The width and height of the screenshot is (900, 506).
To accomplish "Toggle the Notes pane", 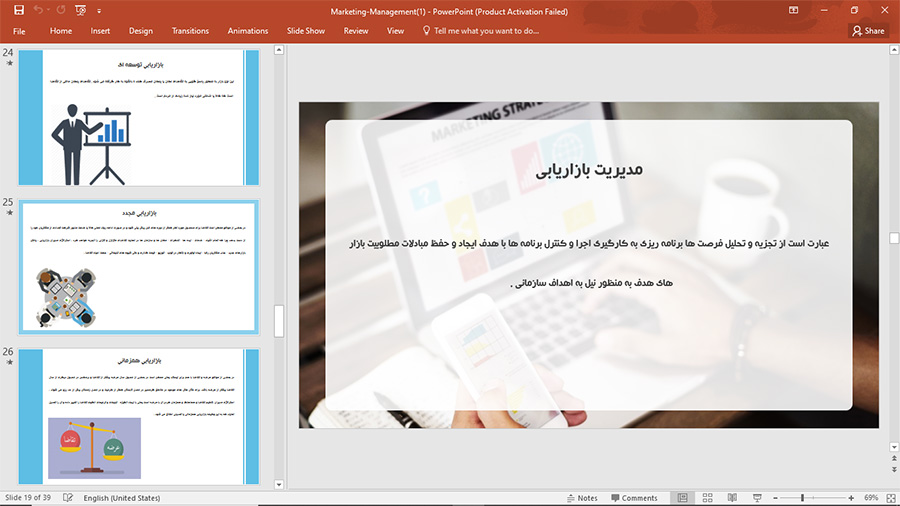I will pyautogui.click(x=580, y=497).
